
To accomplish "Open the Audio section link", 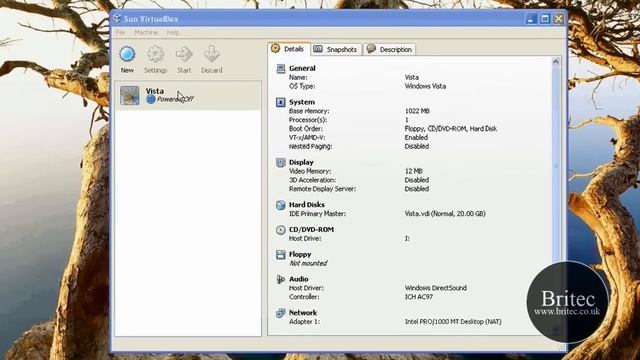I will point(299,280).
